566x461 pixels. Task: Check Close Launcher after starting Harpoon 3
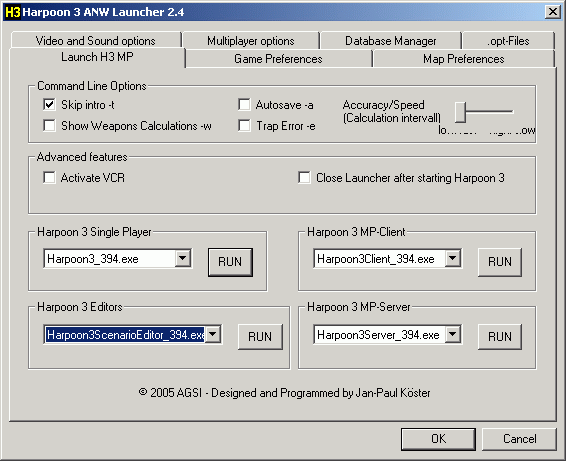304,178
